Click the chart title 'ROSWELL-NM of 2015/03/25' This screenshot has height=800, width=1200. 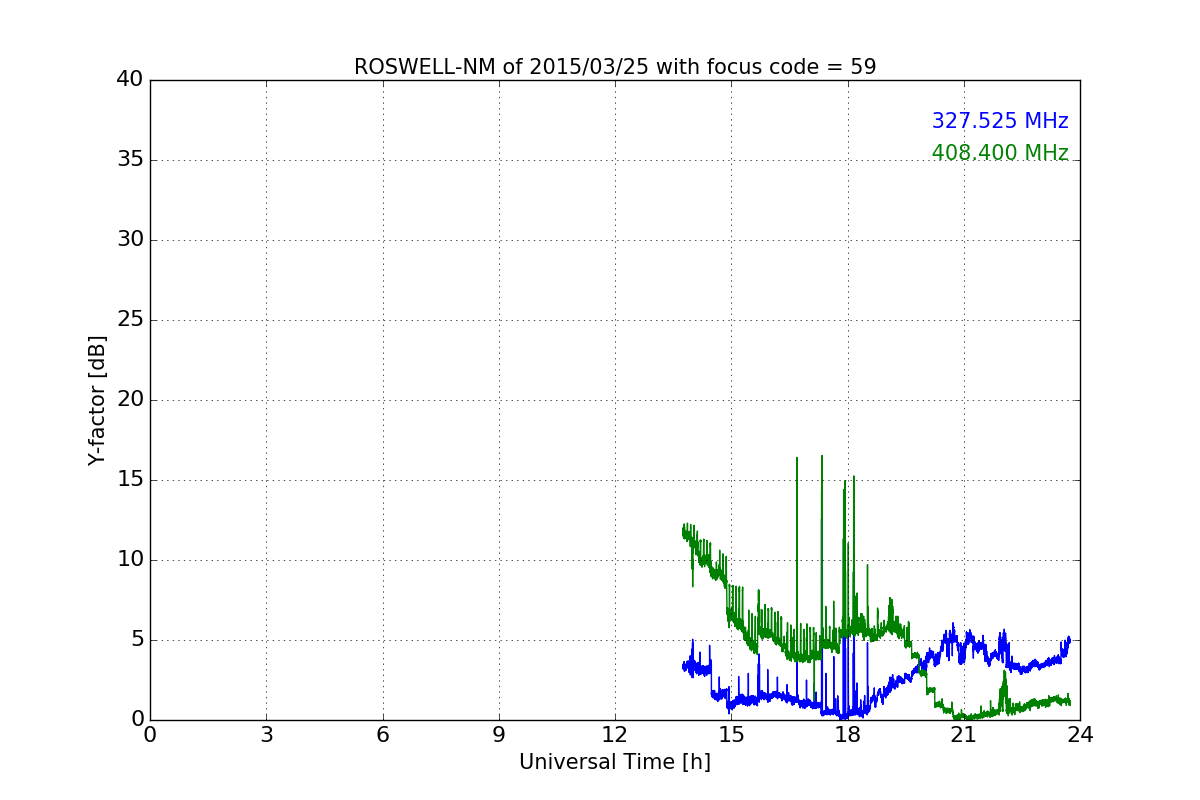tap(501, 67)
